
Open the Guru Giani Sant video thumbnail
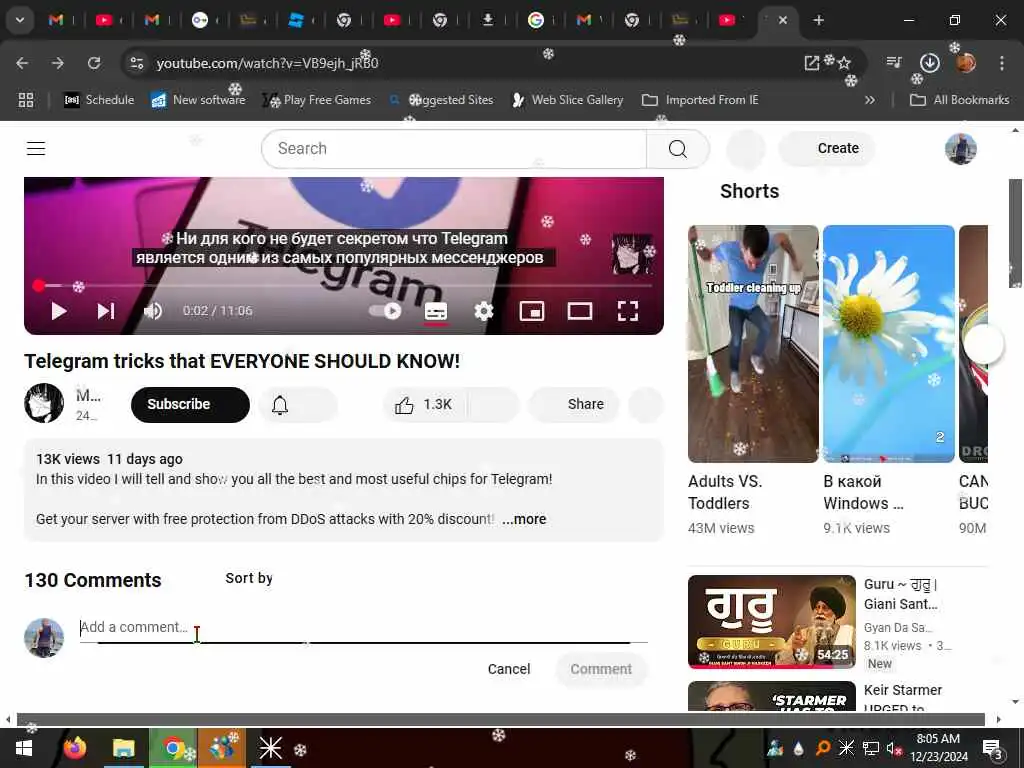(772, 622)
